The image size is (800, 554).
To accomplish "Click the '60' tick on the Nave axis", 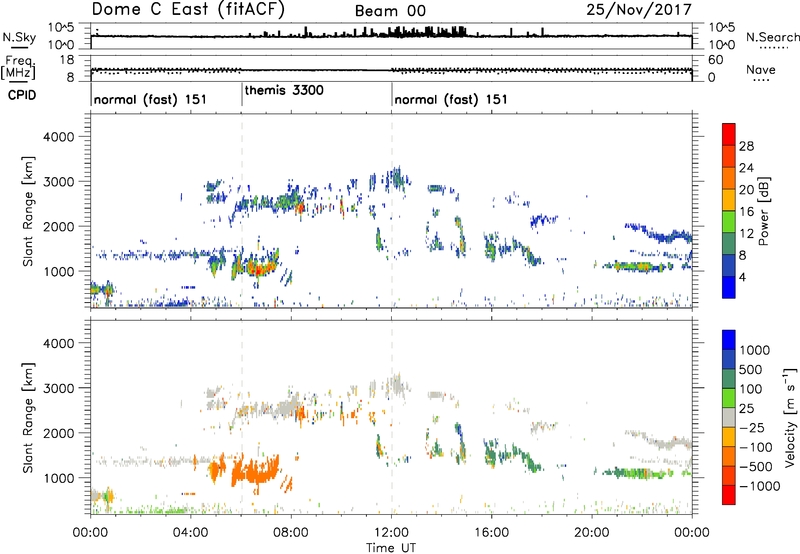I will (715, 60).
